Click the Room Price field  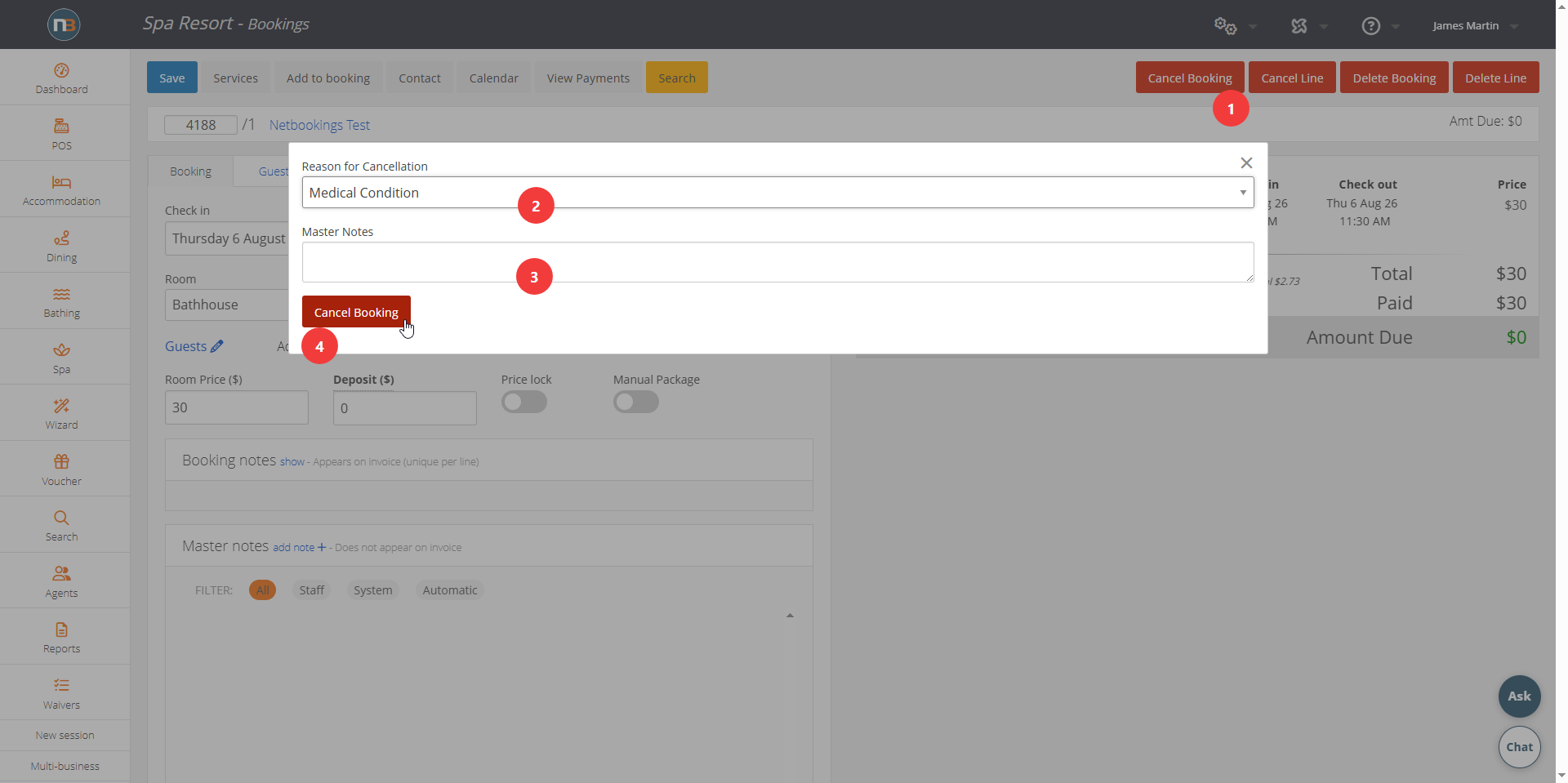click(237, 407)
